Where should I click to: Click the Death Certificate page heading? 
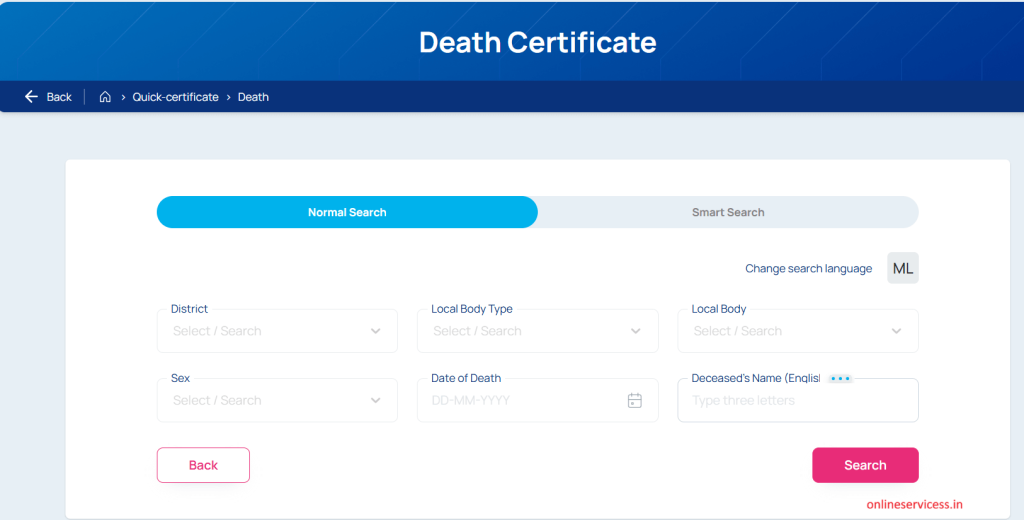coord(537,42)
